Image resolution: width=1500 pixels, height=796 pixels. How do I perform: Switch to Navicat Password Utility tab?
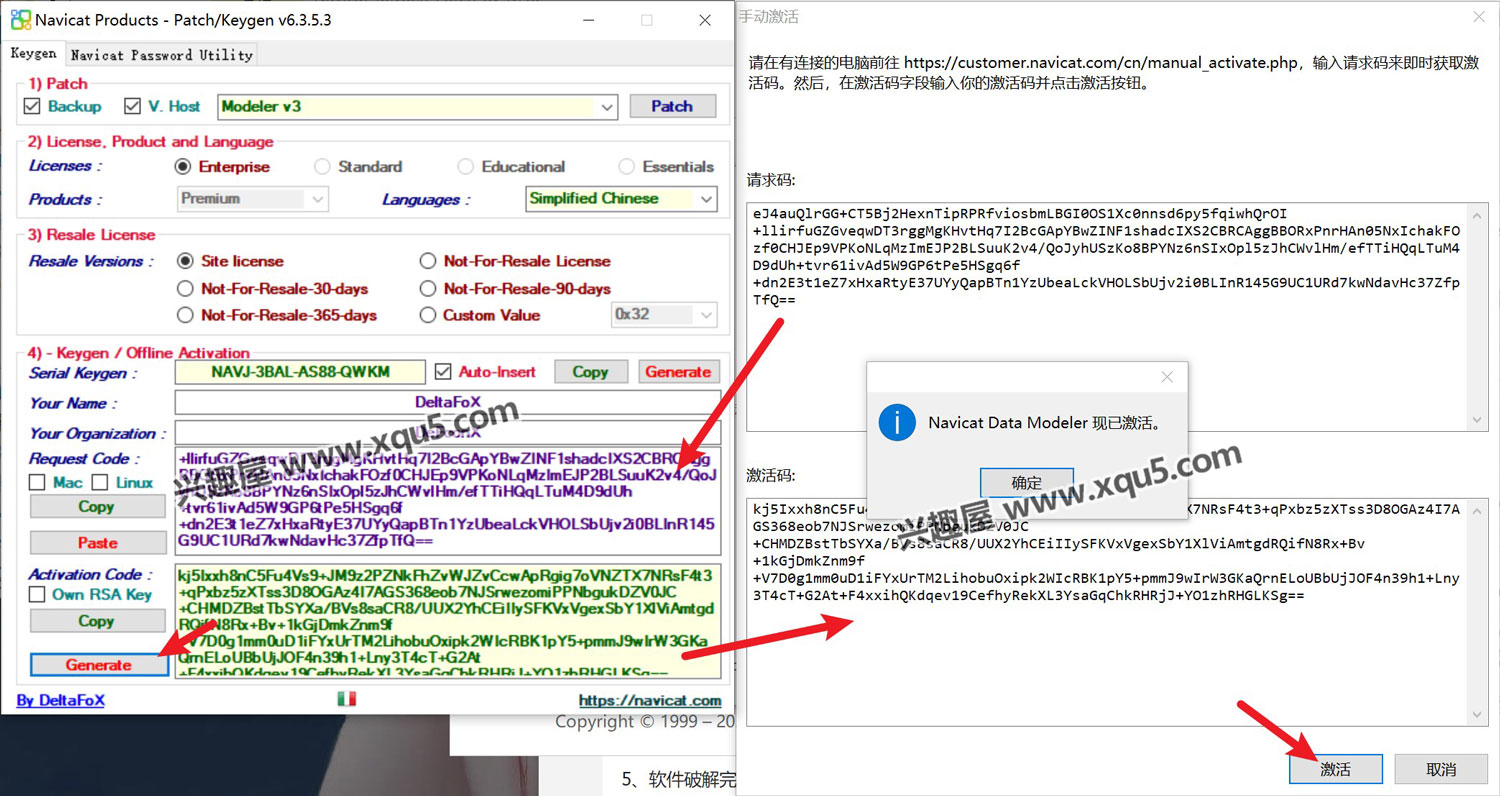(x=161, y=55)
